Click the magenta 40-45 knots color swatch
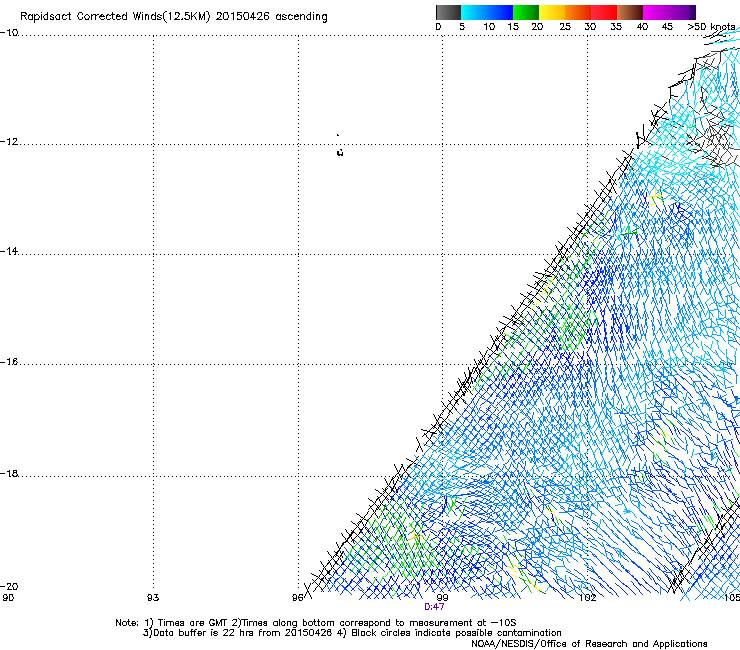 (x=656, y=12)
